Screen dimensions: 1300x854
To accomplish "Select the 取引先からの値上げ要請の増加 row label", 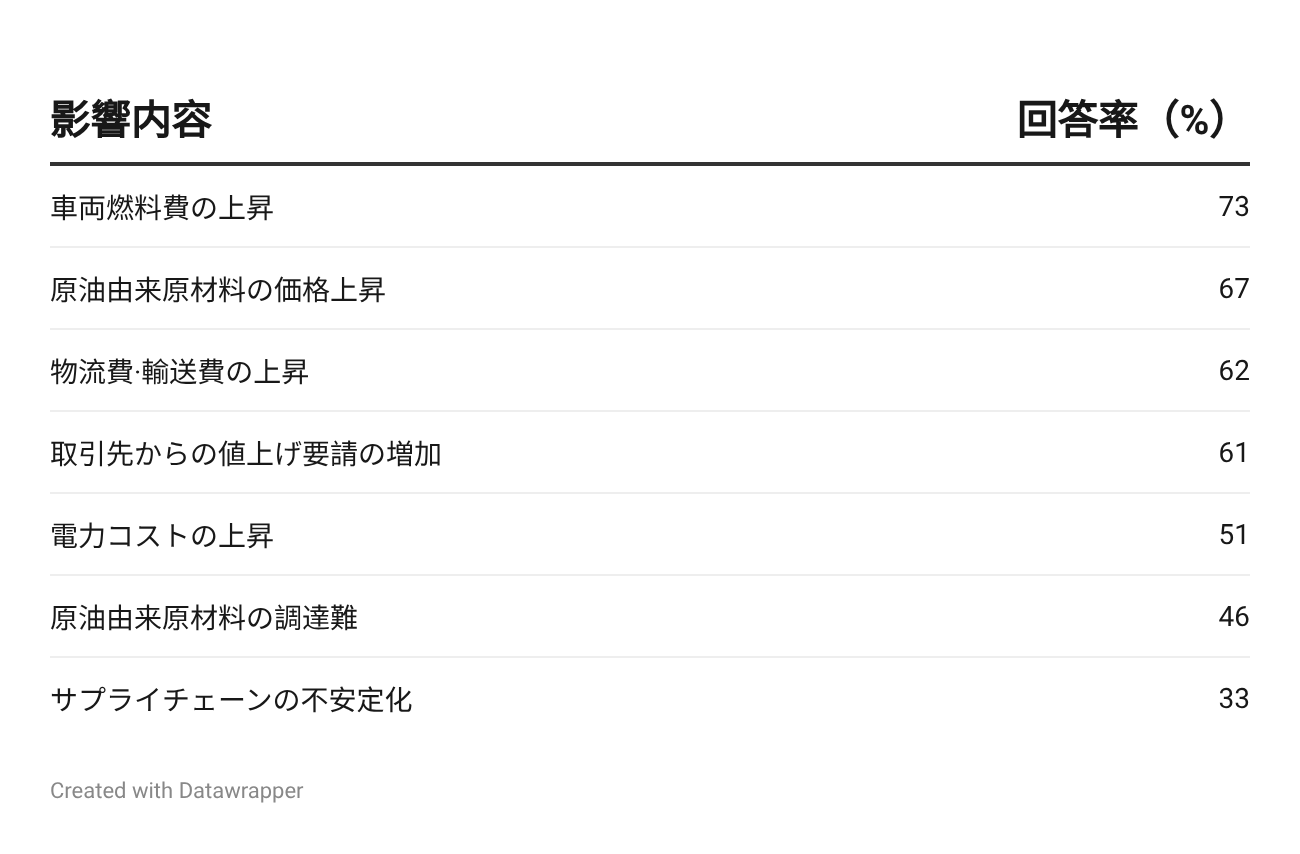I will pos(246,454).
